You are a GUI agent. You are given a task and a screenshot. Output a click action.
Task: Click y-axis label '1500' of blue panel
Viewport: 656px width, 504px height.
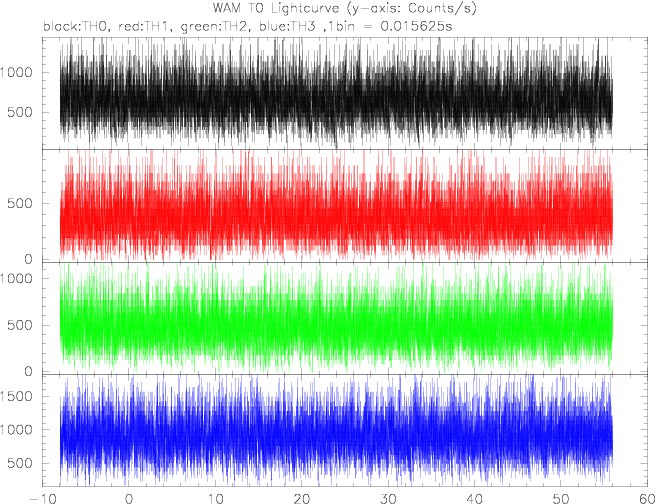pos(16,396)
